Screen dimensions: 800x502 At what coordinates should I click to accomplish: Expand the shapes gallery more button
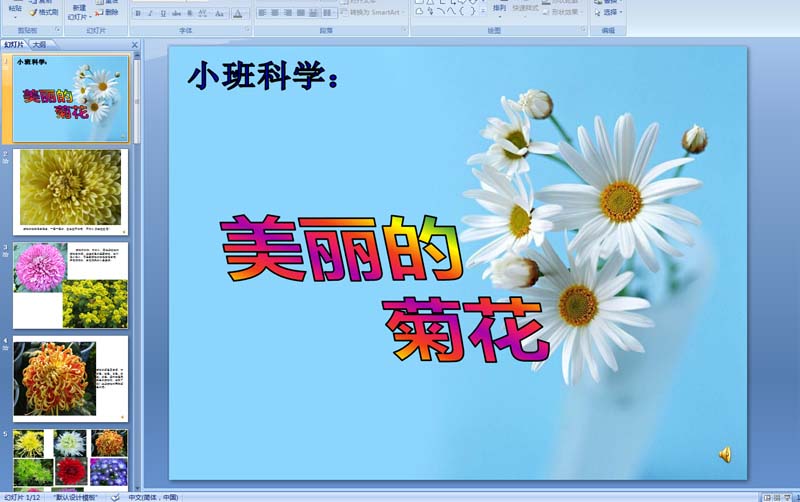point(483,11)
